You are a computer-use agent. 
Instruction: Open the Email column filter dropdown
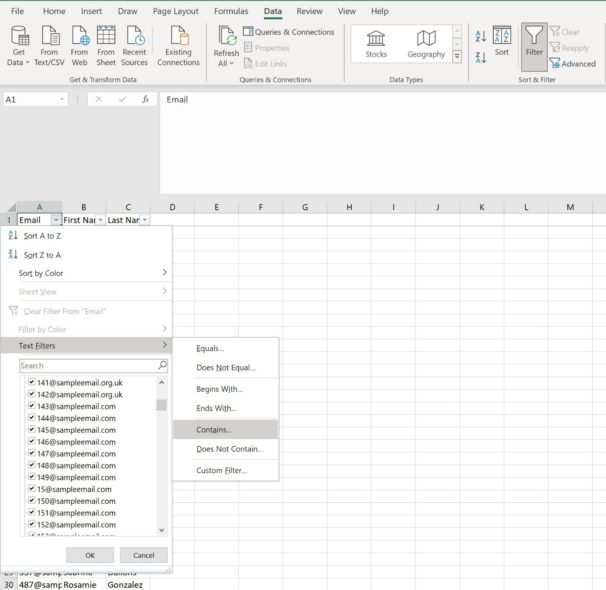pos(55,220)
